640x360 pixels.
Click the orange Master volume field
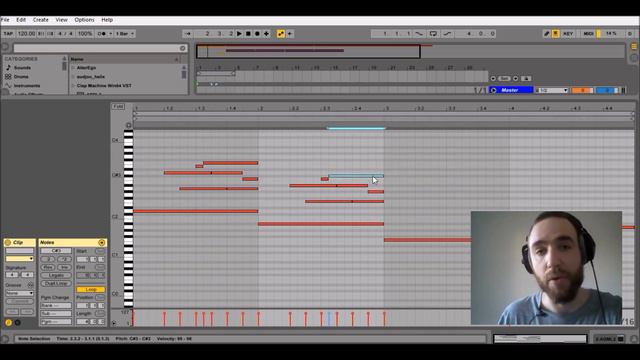[582, 90]
